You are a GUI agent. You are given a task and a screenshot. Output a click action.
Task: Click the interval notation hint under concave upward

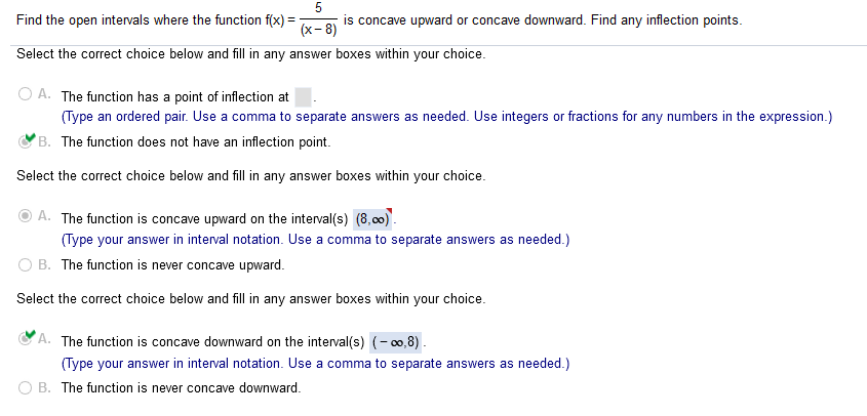pyautogui.click(x=315, y=240)
